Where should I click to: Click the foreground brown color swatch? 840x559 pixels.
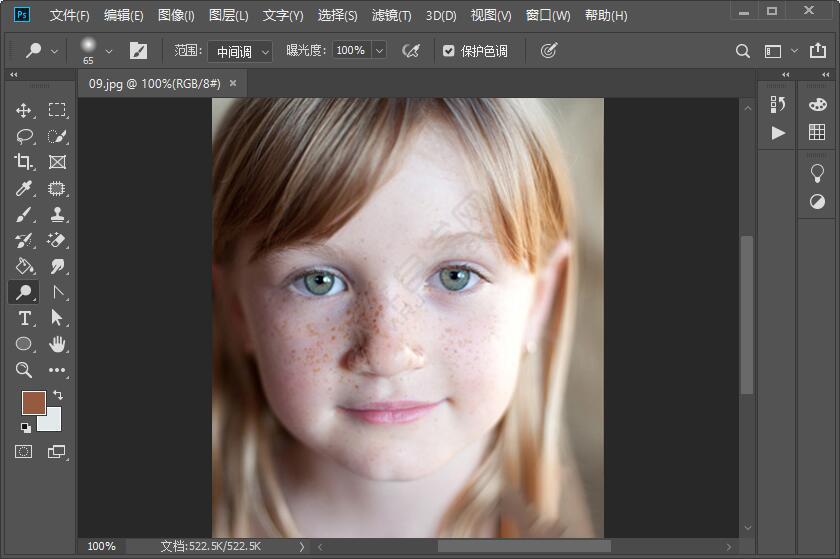click(33, 403)
